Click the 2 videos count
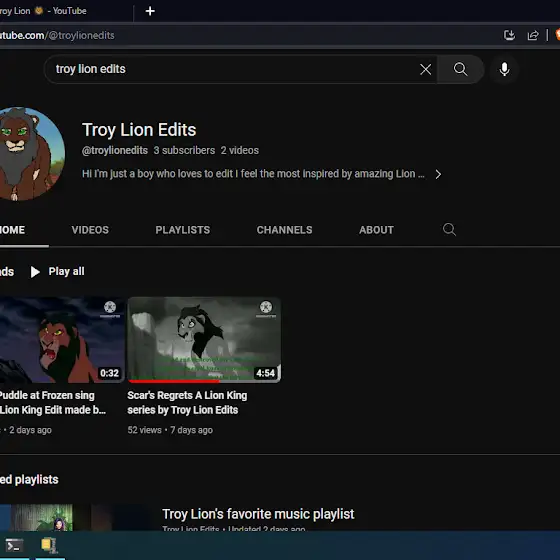The height and width of the screenshot is (560, 560). pyautogui.click(x=240, y=150)
